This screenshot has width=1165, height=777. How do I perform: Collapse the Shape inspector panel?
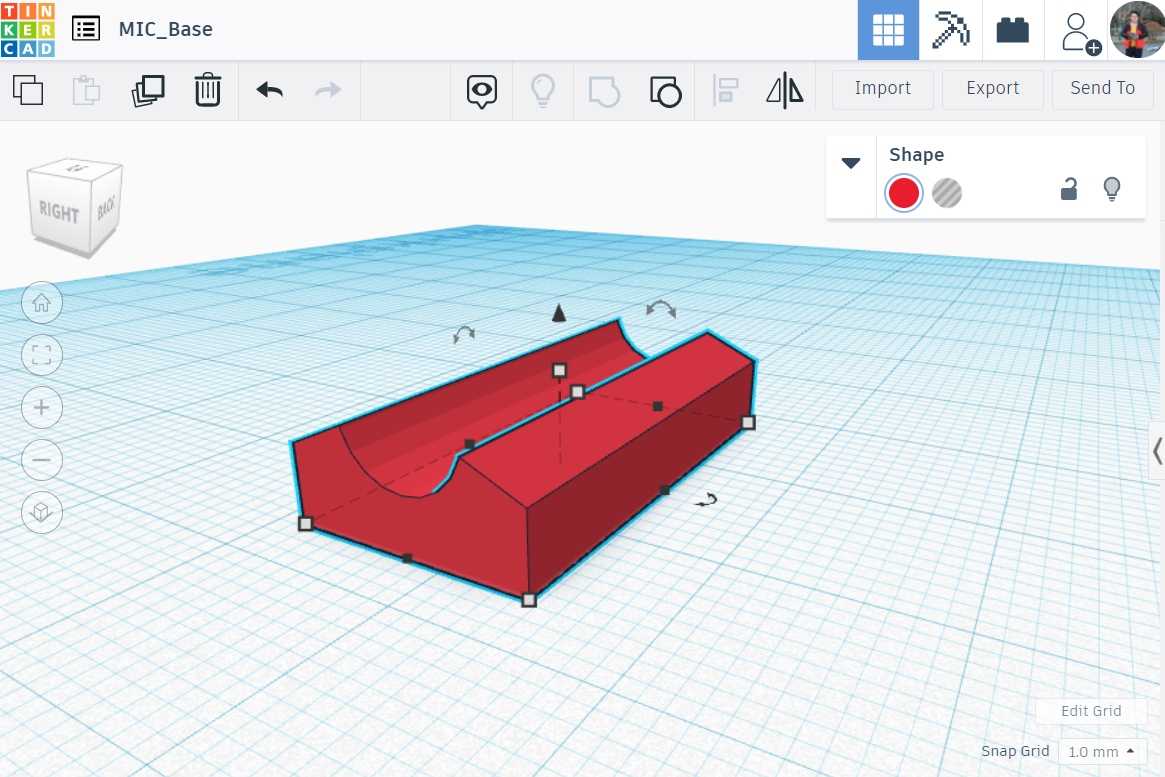[x=851, y=163]
